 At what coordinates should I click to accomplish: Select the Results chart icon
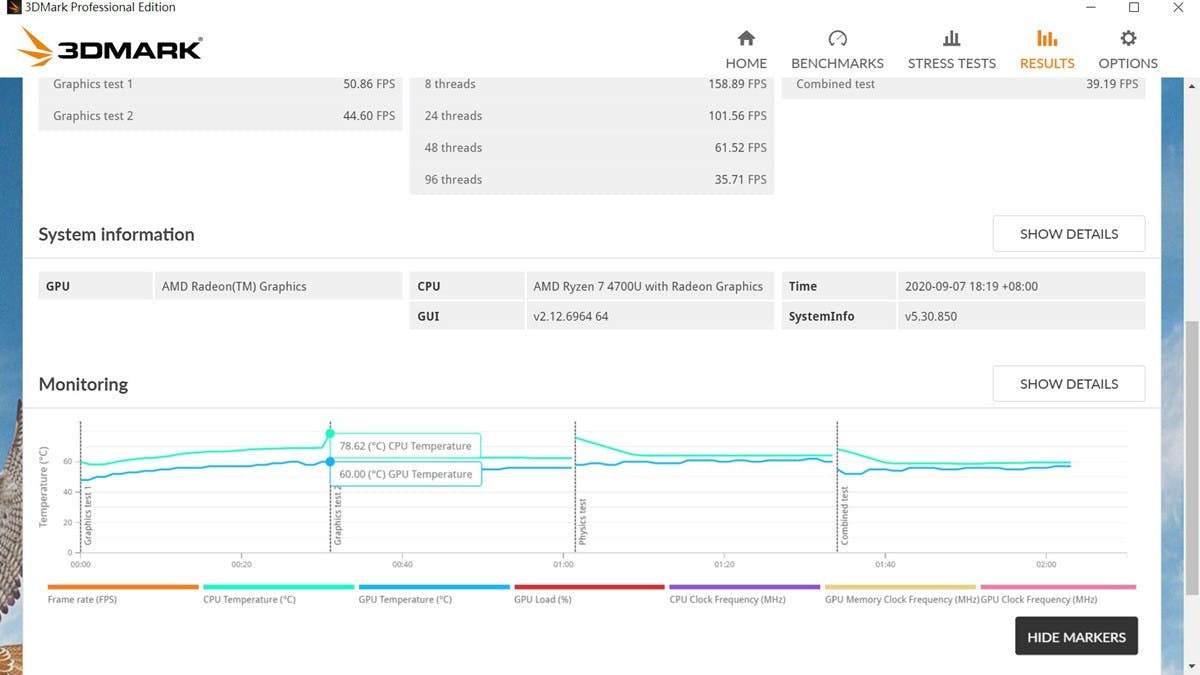(x=1046, y=38)
